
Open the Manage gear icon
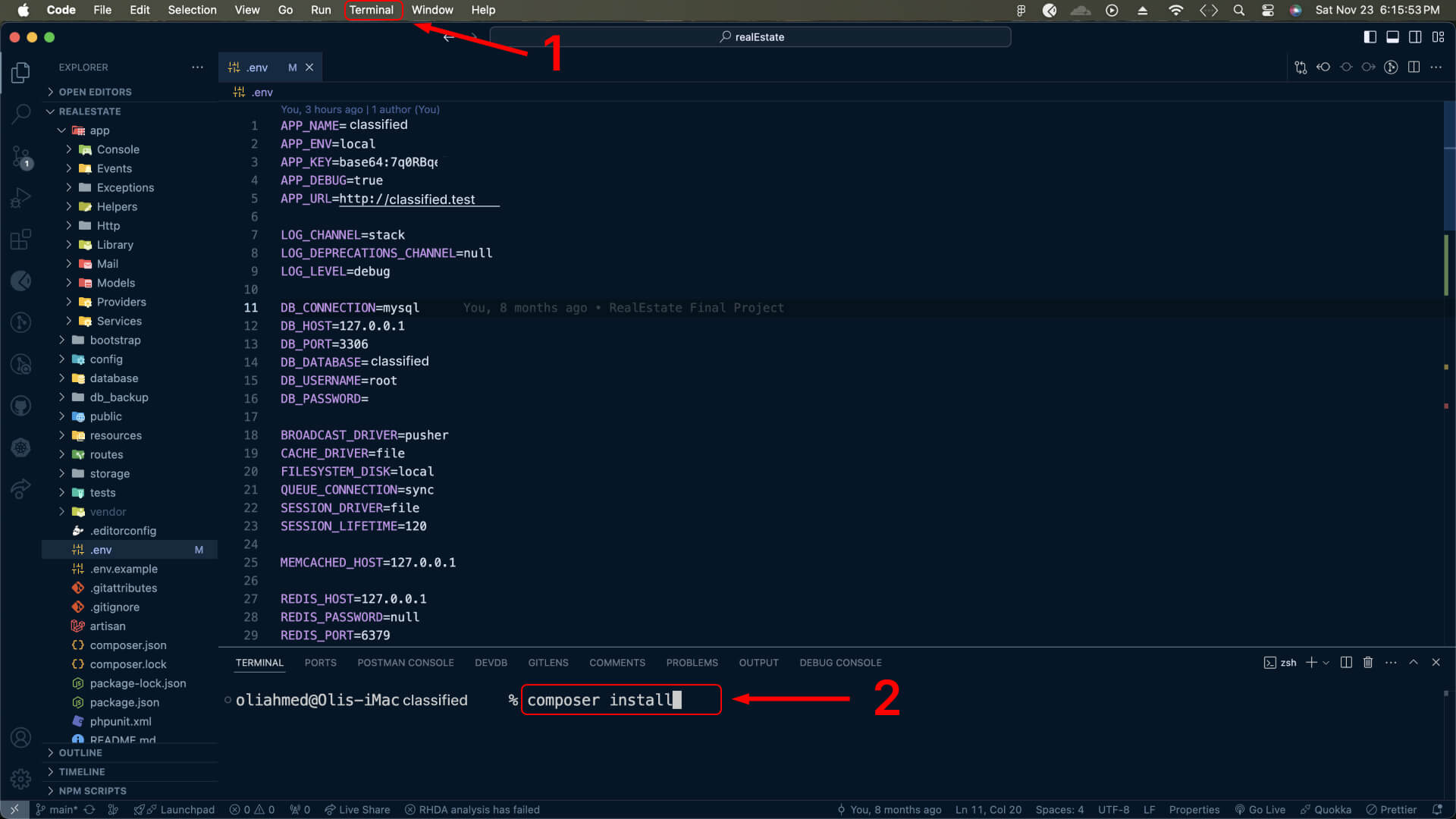point(21,779)
